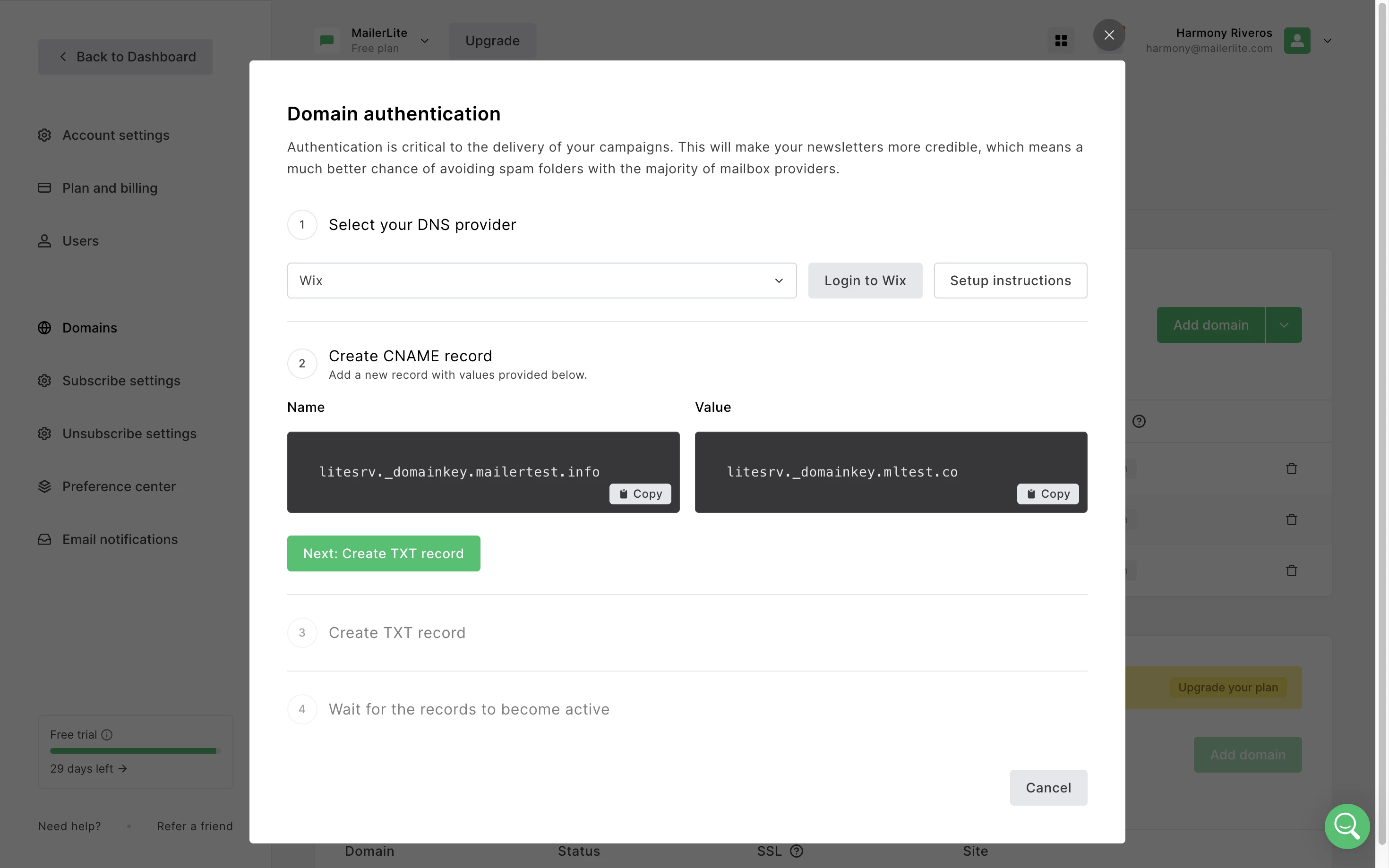Click Next: Create TXT record
The image size is (1389, 868).
[x=383, y=553]
